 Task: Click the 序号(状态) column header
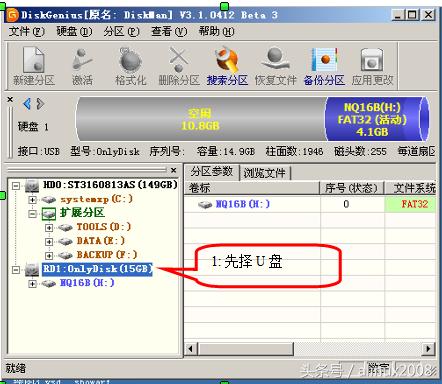click(x=352, y=188)
